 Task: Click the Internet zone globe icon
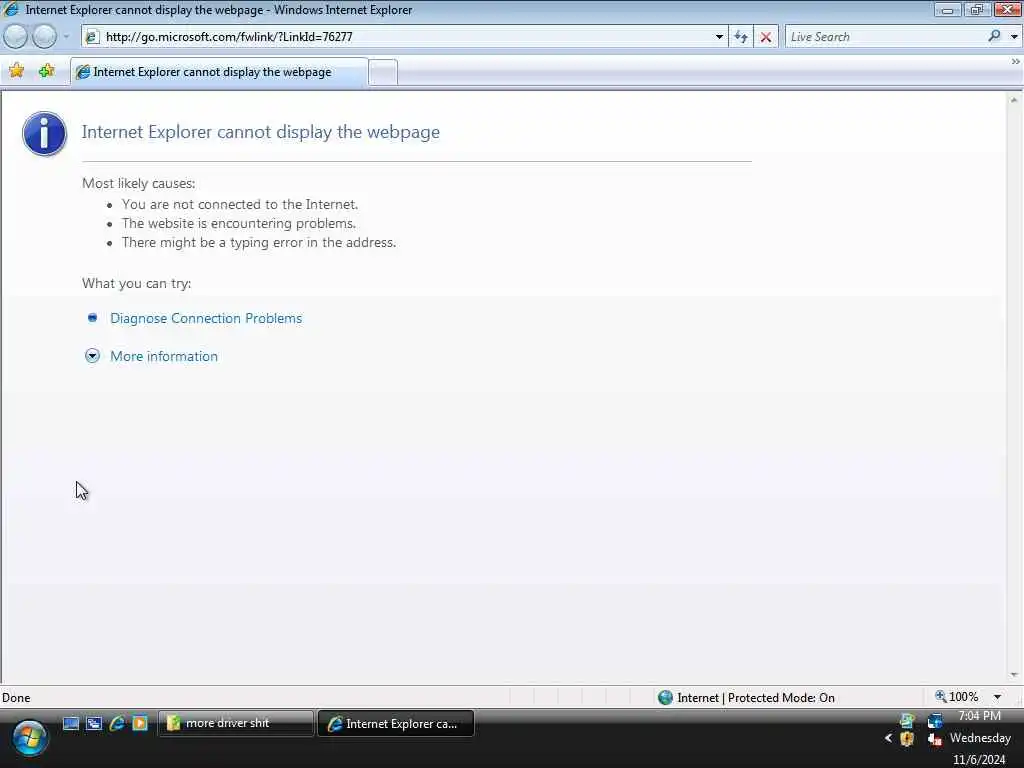665,697
